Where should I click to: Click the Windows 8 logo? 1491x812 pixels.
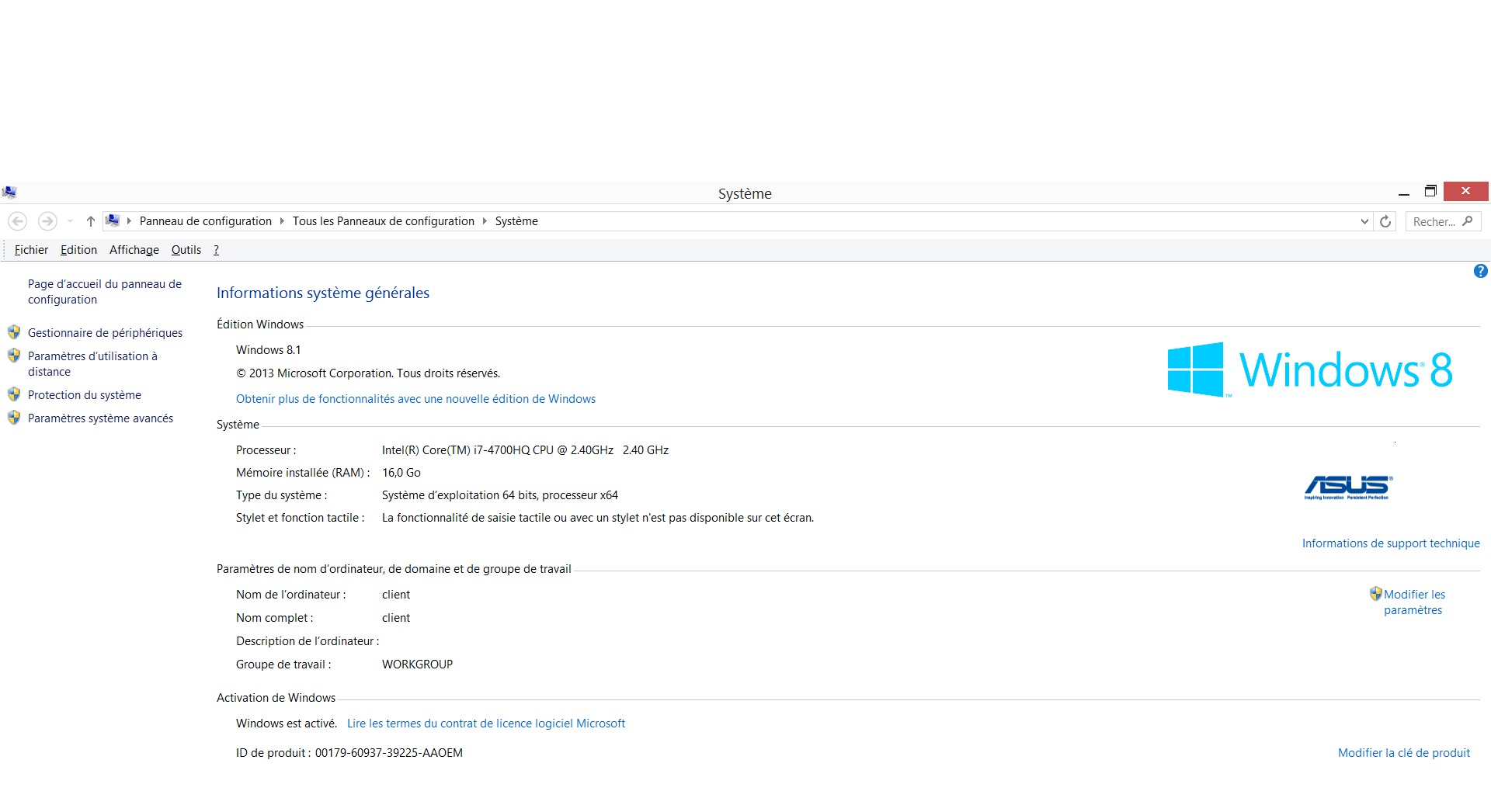1309,370
